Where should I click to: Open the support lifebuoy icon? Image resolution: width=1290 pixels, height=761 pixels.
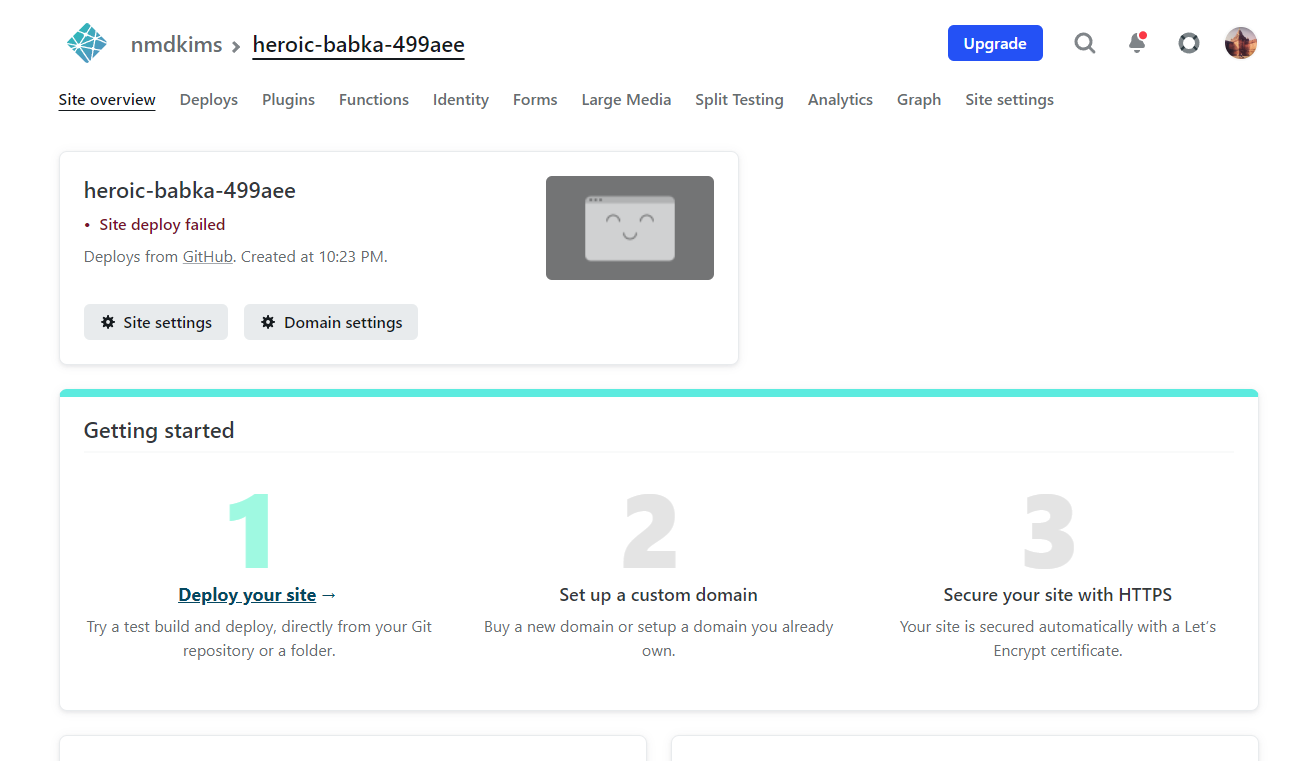coord(1189,43)
